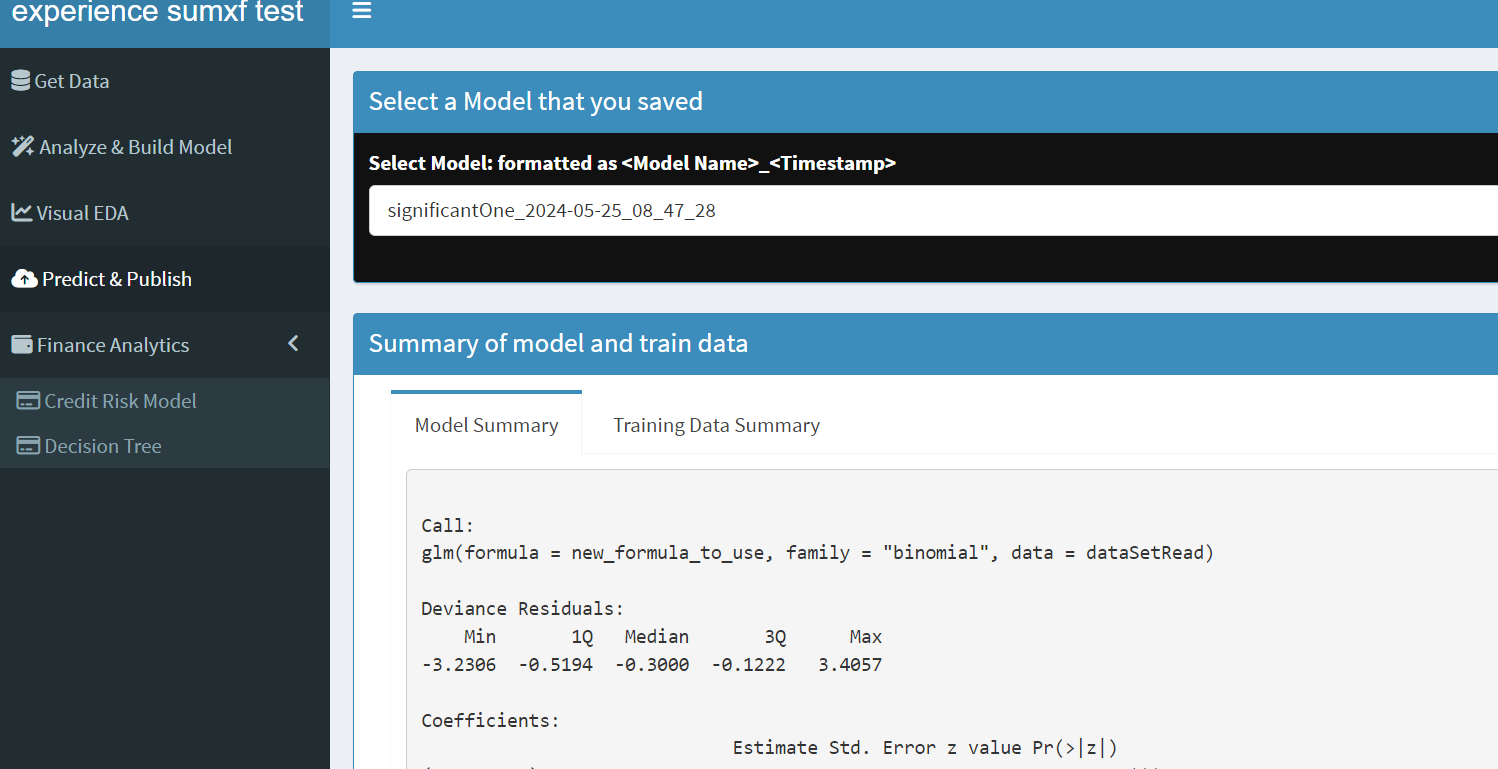The width and height of the screenshot is (1498, 769).
Task: Click the Max residual value 3.4057
Action: [x=850, y=664]
